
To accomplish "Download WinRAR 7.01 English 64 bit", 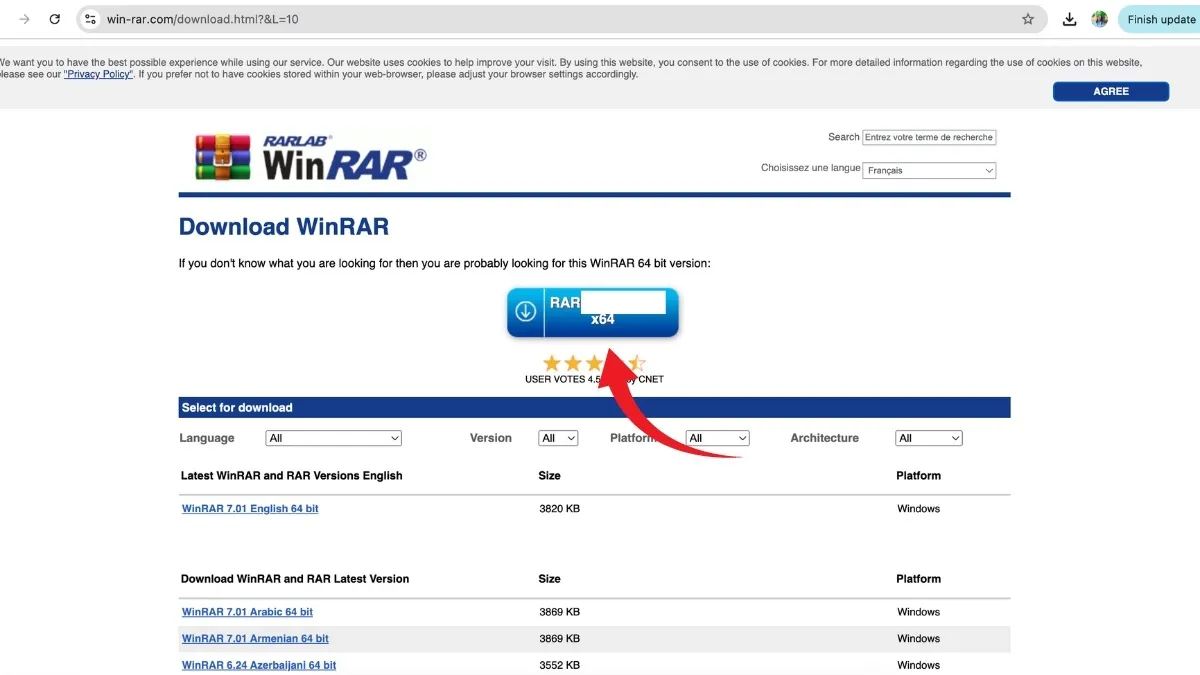I will (250, 509).
